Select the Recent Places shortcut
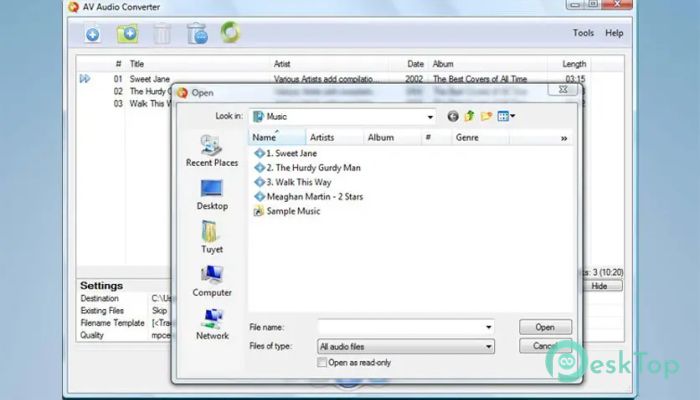 (x=212, y=151)
